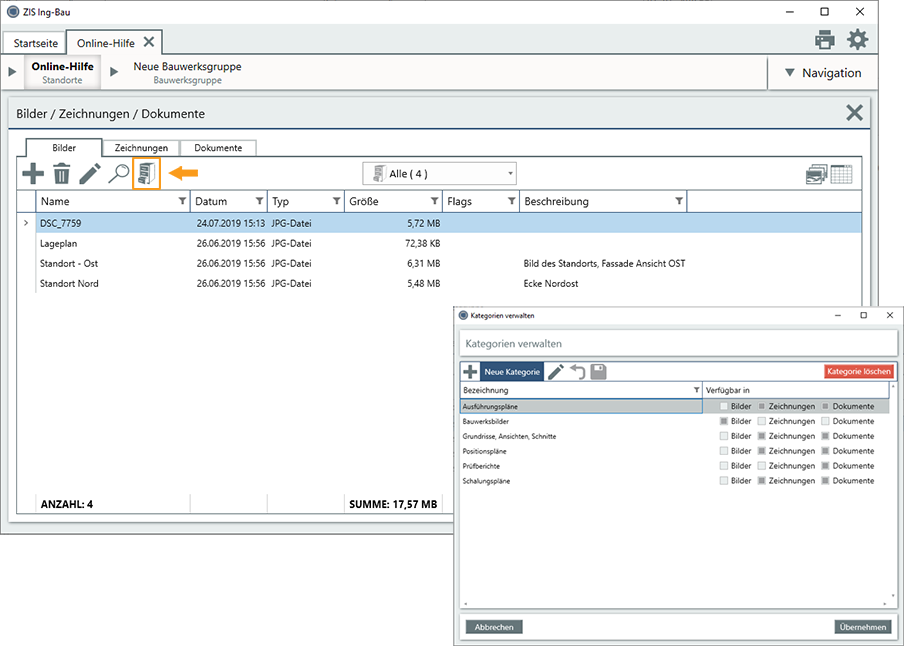
Task: Open category management cabinet icon
Action: click(x=146, y=174)
